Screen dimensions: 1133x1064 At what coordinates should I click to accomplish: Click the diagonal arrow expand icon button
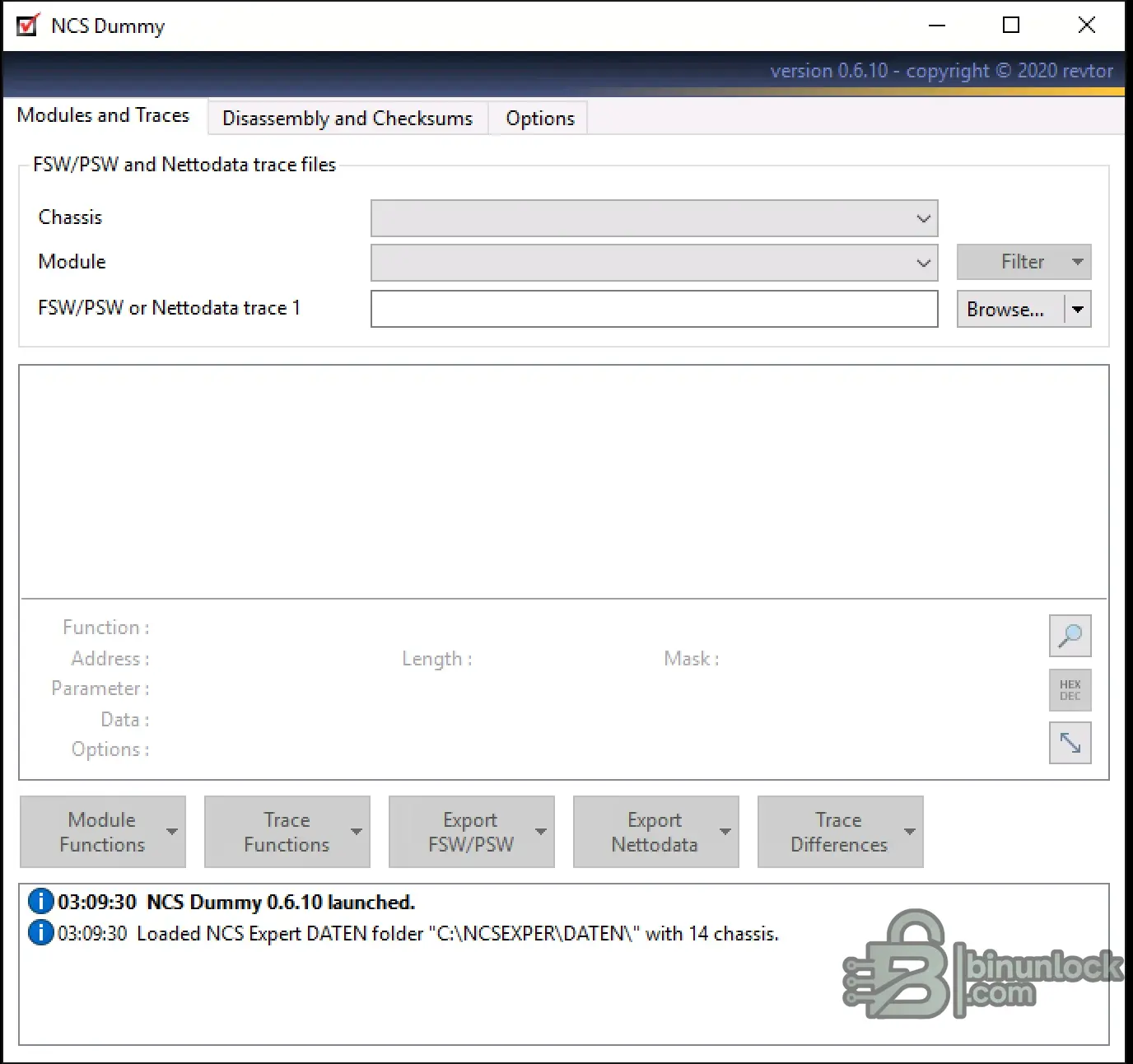[x=1070, y=743]
